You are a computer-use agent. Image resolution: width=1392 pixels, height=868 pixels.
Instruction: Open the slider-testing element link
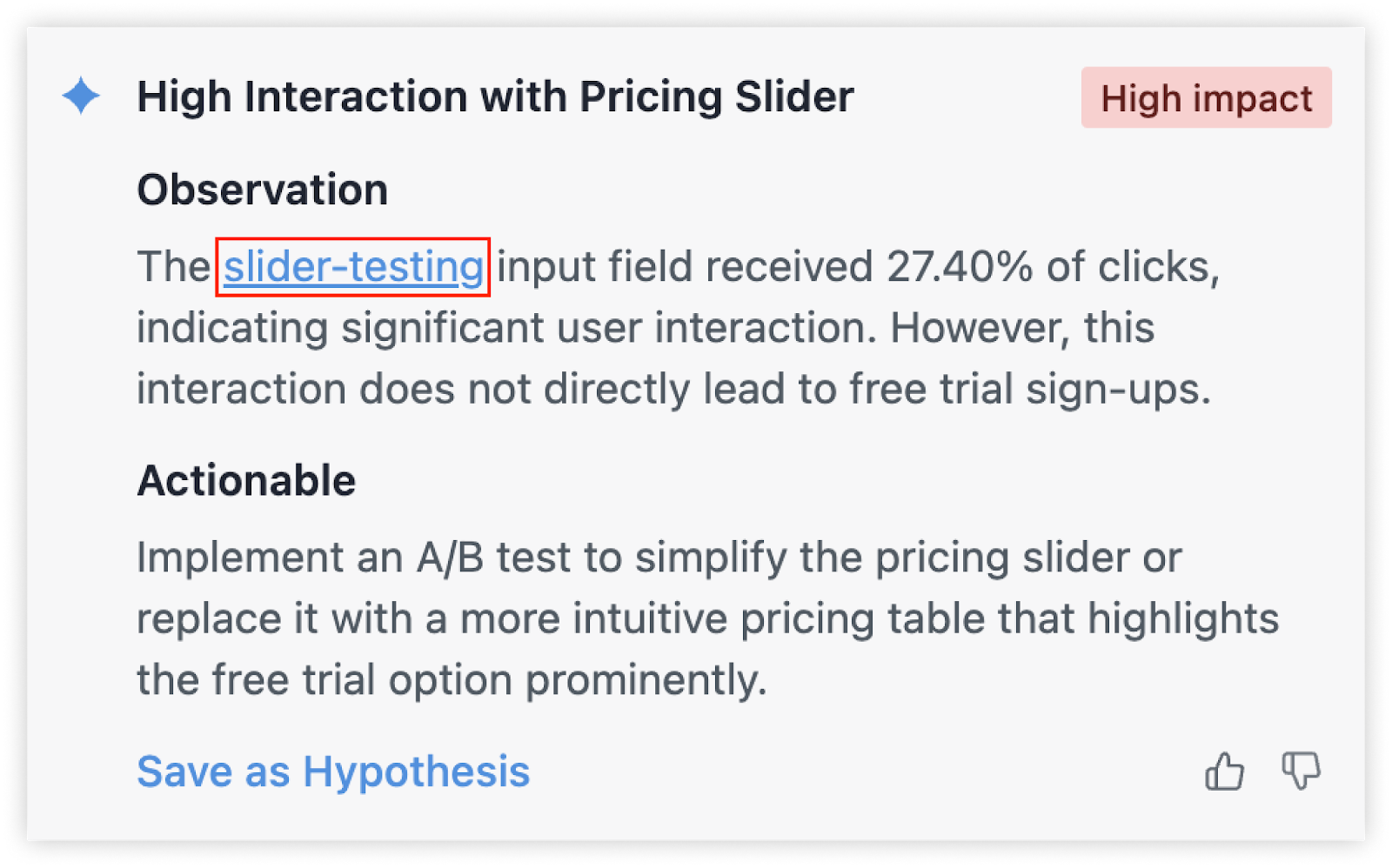click(x=353, y=267)
